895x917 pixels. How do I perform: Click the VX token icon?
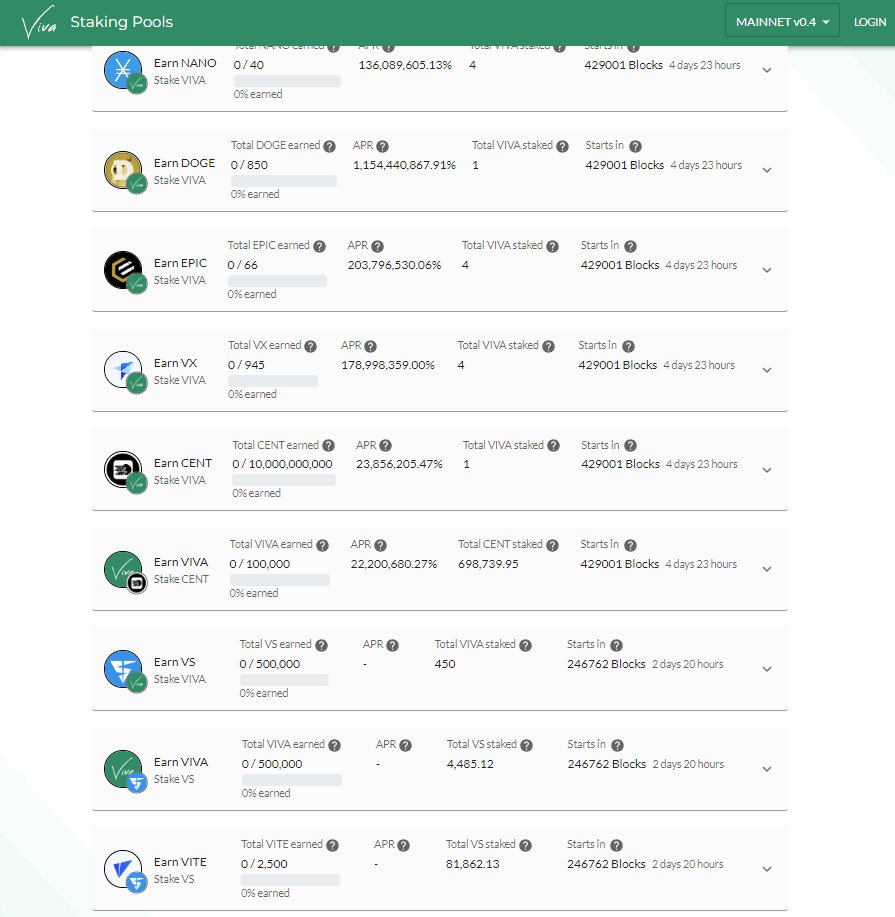pos(123,370)
